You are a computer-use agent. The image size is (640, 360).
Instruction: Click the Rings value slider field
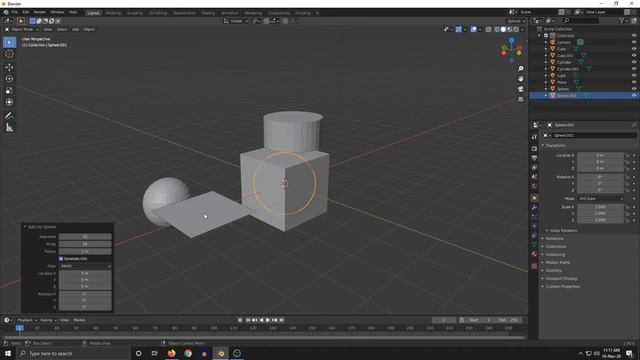pyautogui.click(x=85, y=244)
